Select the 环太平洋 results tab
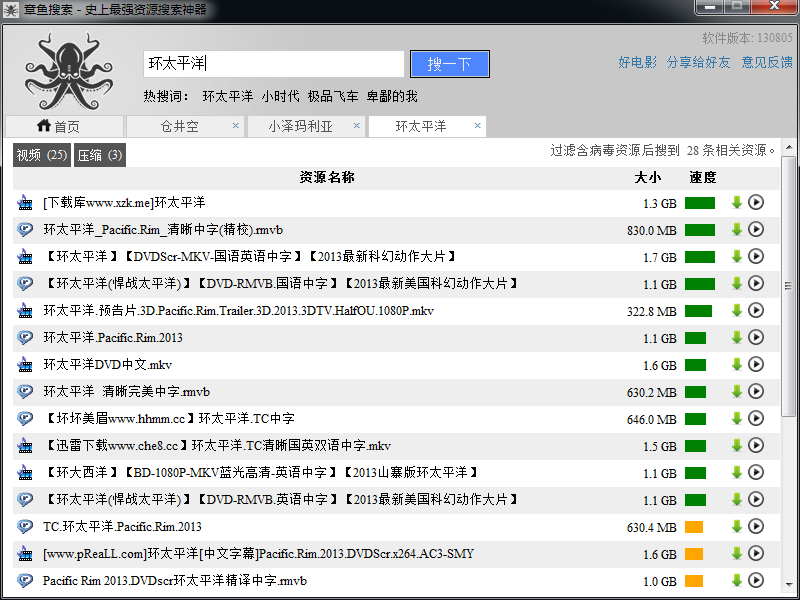Screen dimensions: 800x600 [427, 127]
